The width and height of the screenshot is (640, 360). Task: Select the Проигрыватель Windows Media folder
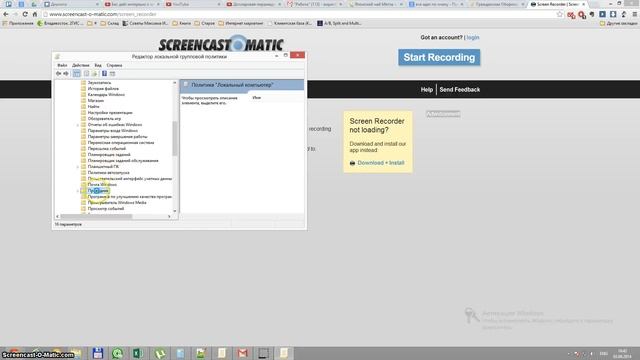[x=117, y=202]
